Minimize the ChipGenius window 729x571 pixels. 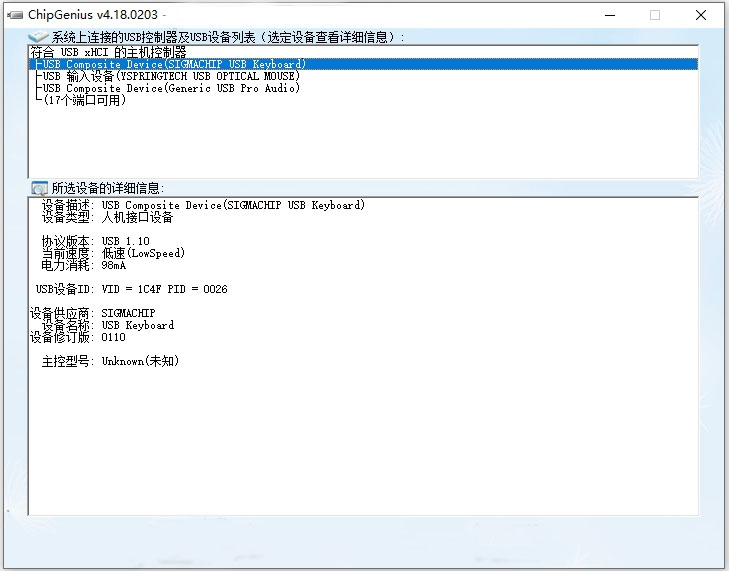point(609,15)
